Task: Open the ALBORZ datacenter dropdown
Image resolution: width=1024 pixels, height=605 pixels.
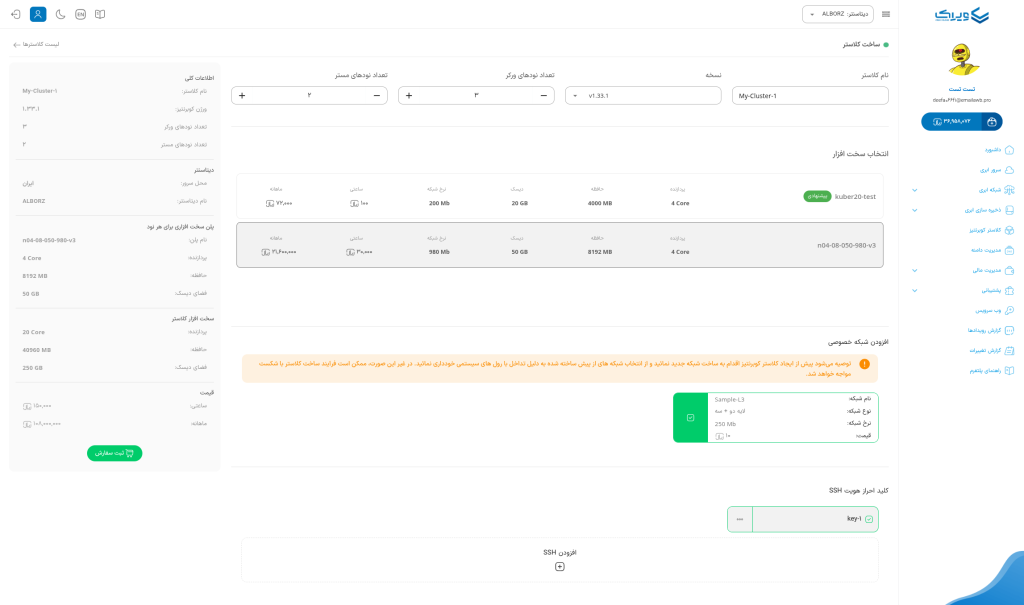Action: coord(838,14)
